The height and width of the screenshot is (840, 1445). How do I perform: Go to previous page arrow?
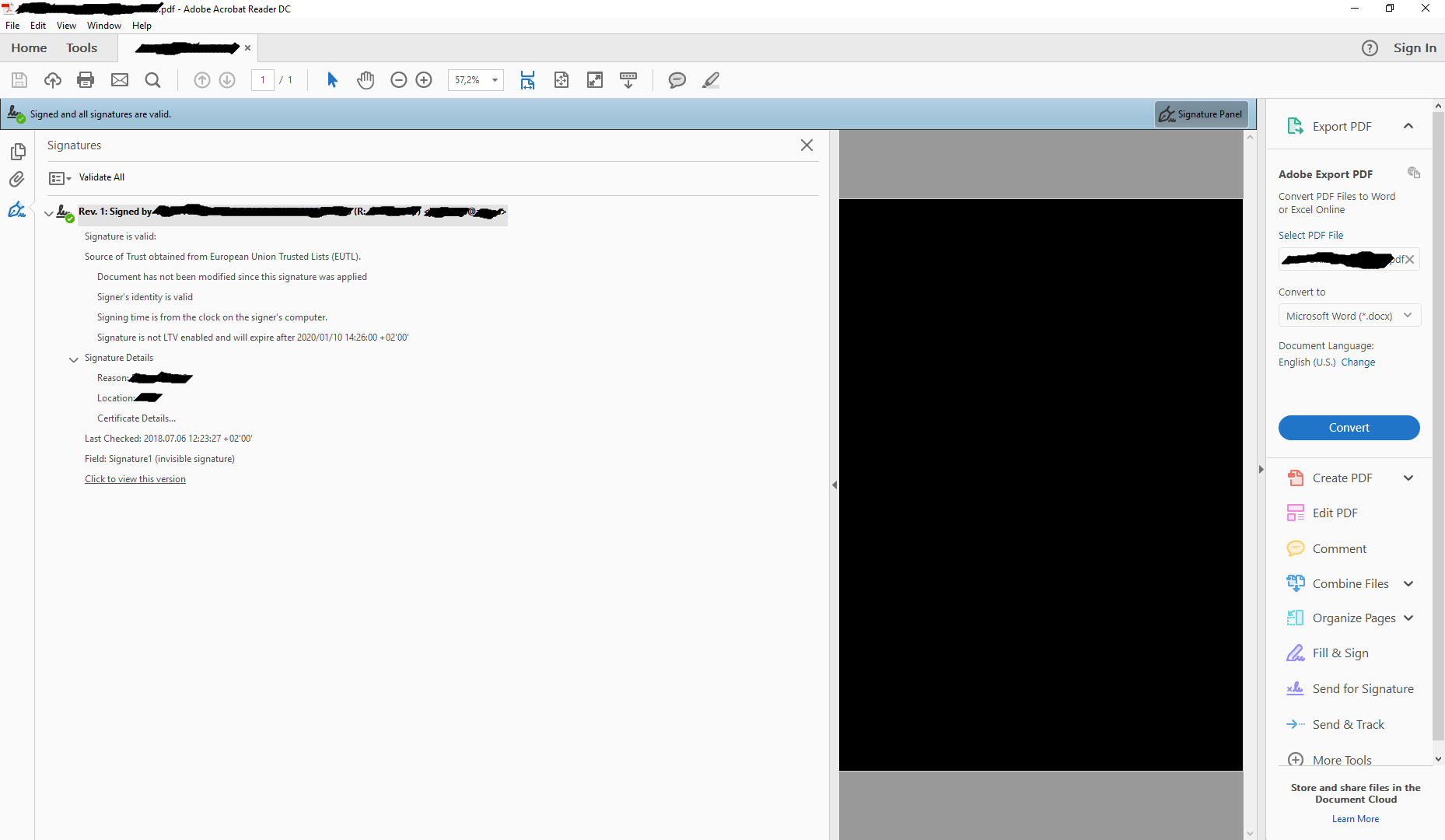(202, 80)
